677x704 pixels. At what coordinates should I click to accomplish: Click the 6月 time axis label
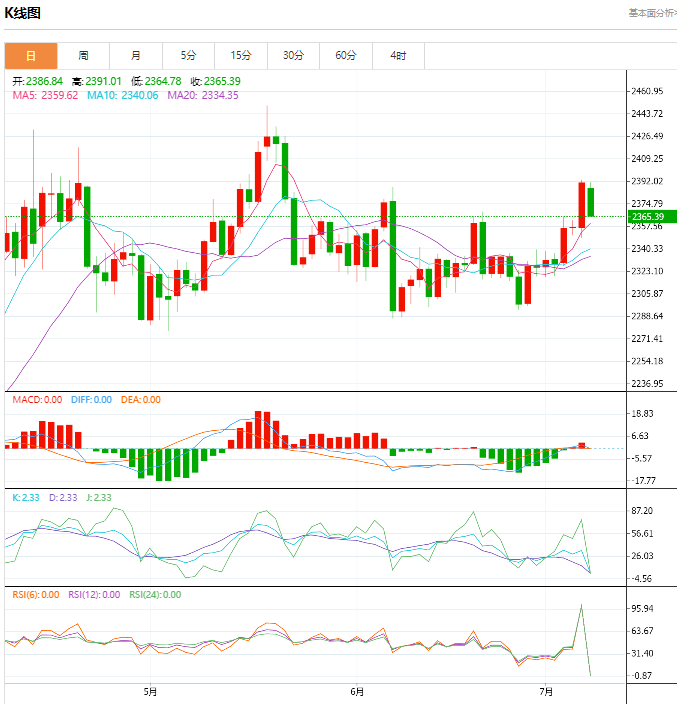[x=357, y=692]
